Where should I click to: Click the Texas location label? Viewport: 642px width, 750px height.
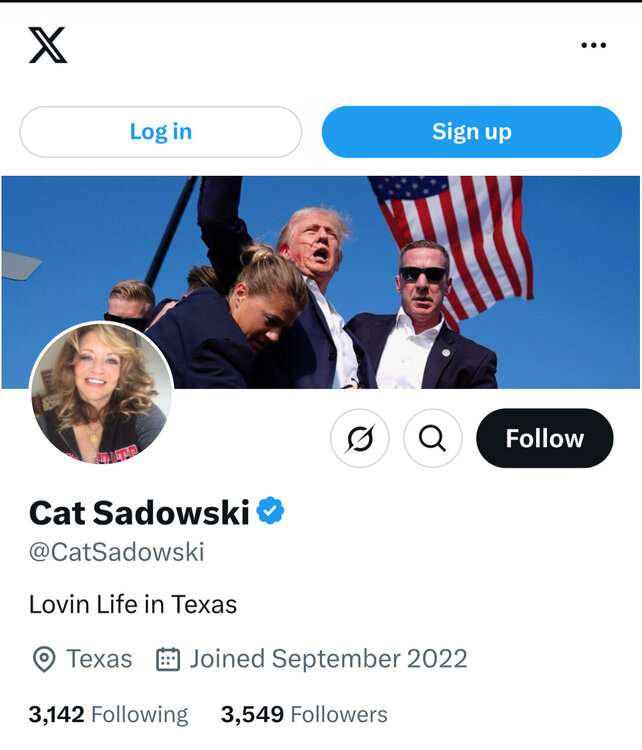click(x=99, y=659)
